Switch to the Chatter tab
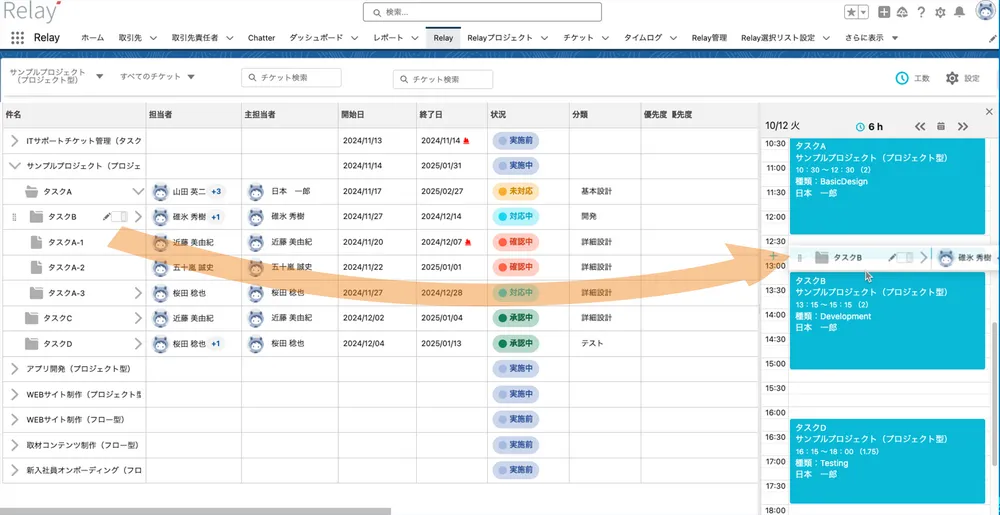1000x515 pixels. point(261,38)
